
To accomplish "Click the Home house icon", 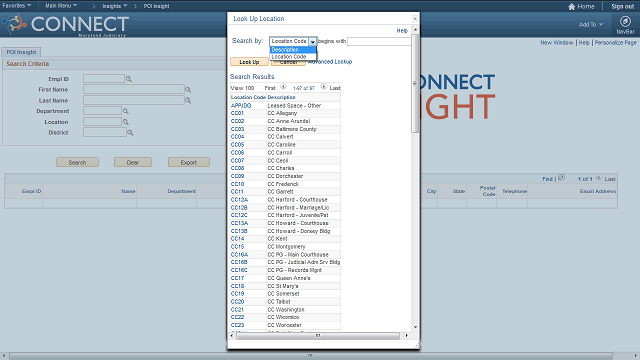I will [x=571, y=7].
